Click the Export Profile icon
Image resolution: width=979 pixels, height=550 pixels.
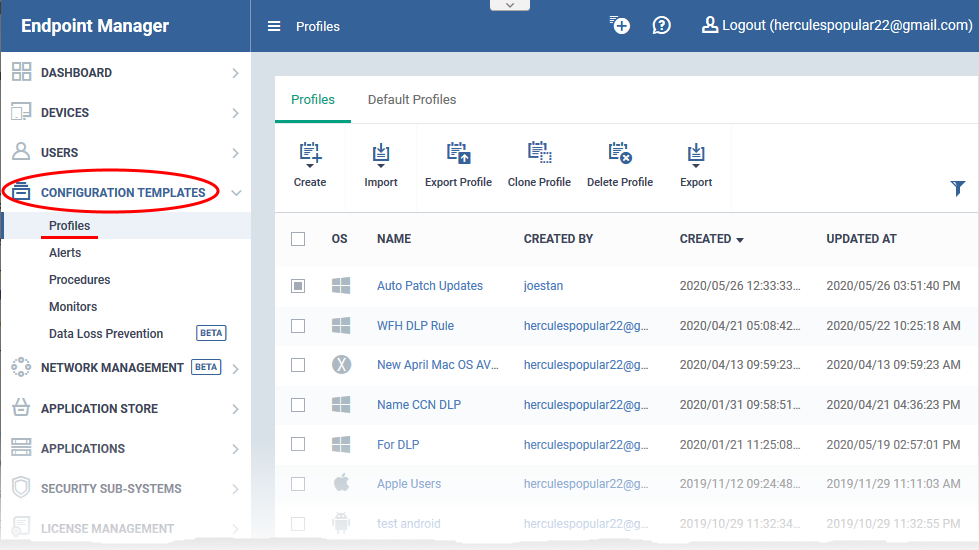pyautogui.click(x=458, y=154)
